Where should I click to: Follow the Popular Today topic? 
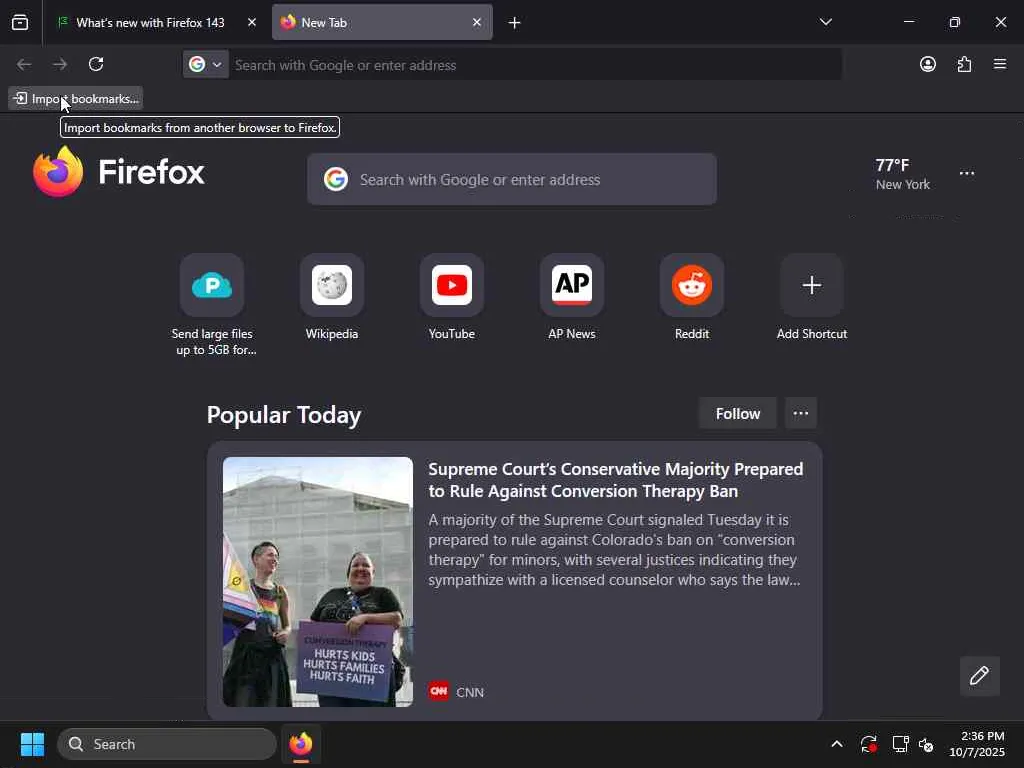(x=738, y=413)
